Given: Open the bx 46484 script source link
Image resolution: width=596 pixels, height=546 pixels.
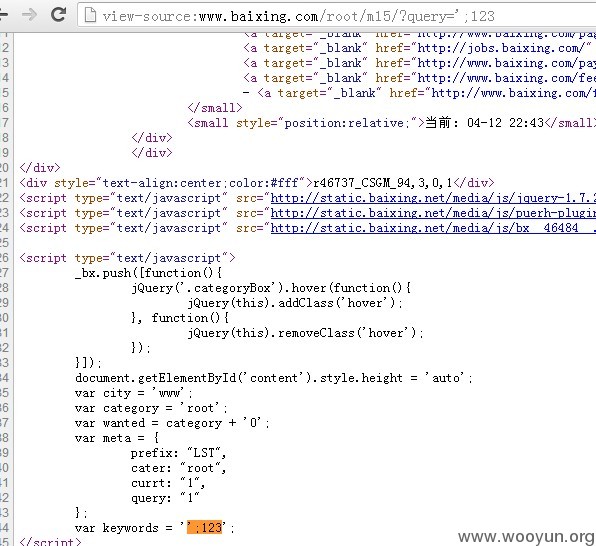Looking at the screenshot, I should (433, 228).
